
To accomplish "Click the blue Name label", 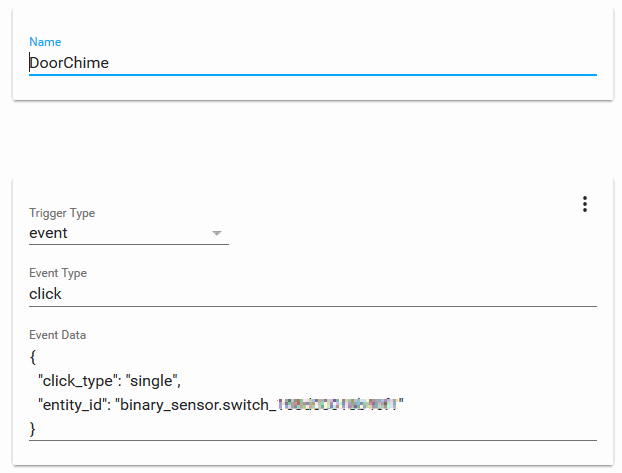I will pyautogui.click(x=45, y=42).
